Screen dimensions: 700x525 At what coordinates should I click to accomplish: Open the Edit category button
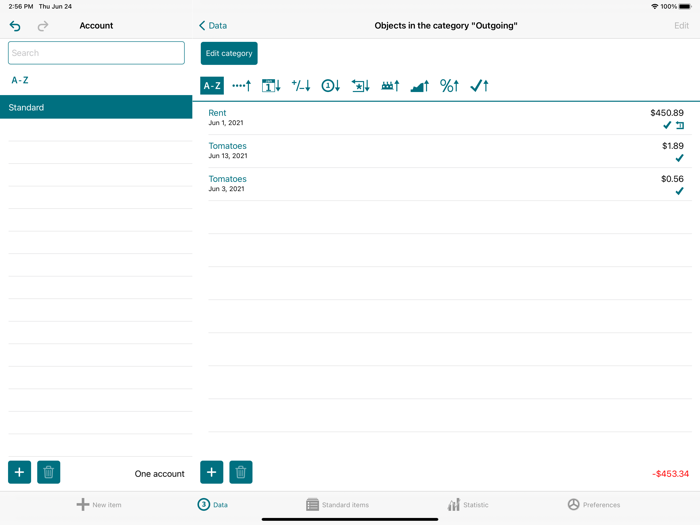pos(229,53)
